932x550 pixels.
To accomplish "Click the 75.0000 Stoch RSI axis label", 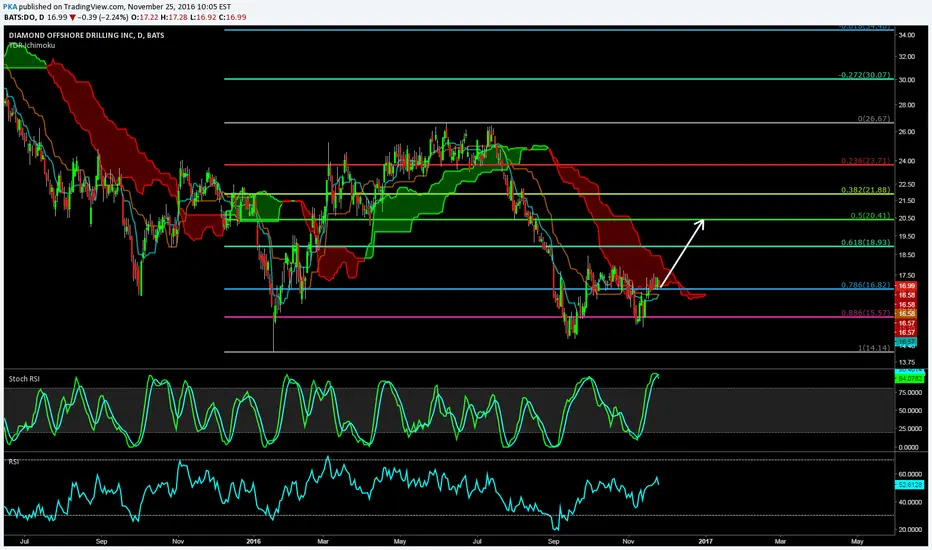I will click(911, 393).
